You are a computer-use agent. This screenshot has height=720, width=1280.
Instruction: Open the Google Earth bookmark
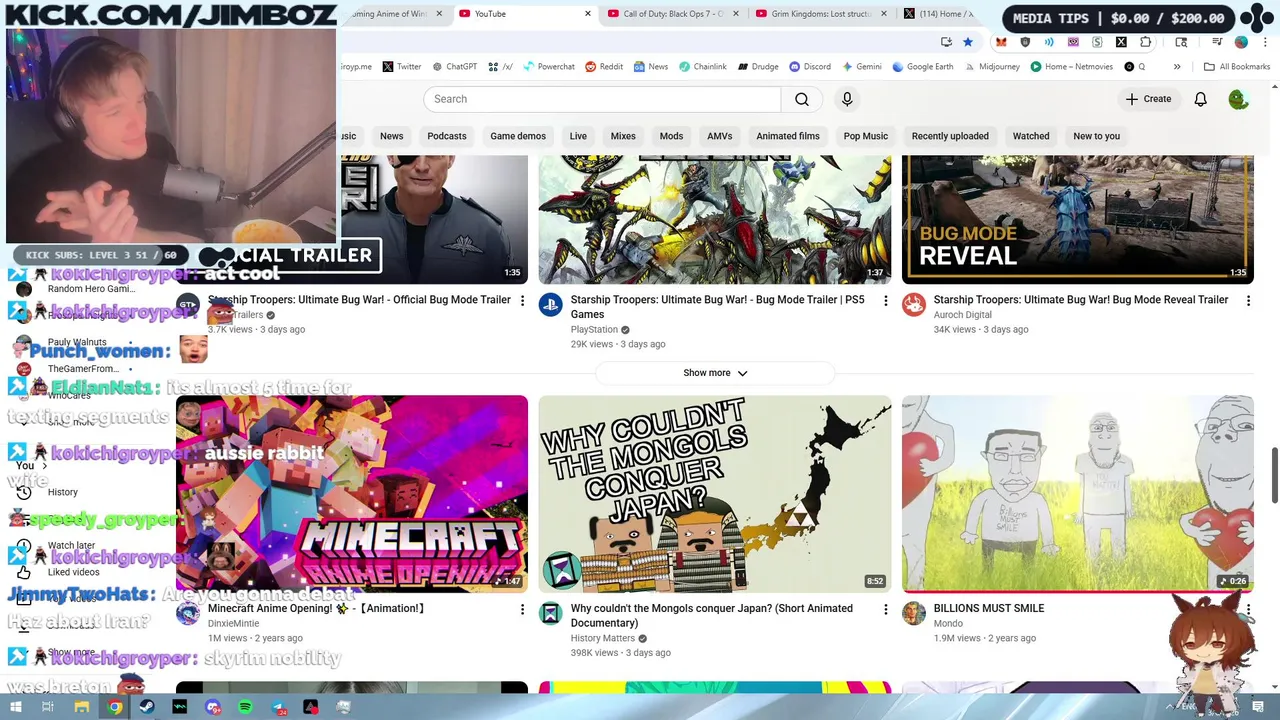(x=922, y=67)
